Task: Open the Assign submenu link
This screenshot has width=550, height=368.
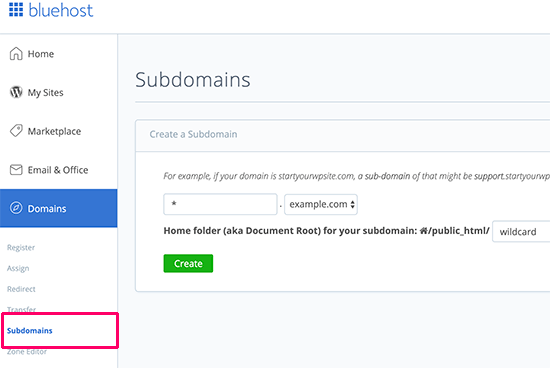Action: (18, 269)
